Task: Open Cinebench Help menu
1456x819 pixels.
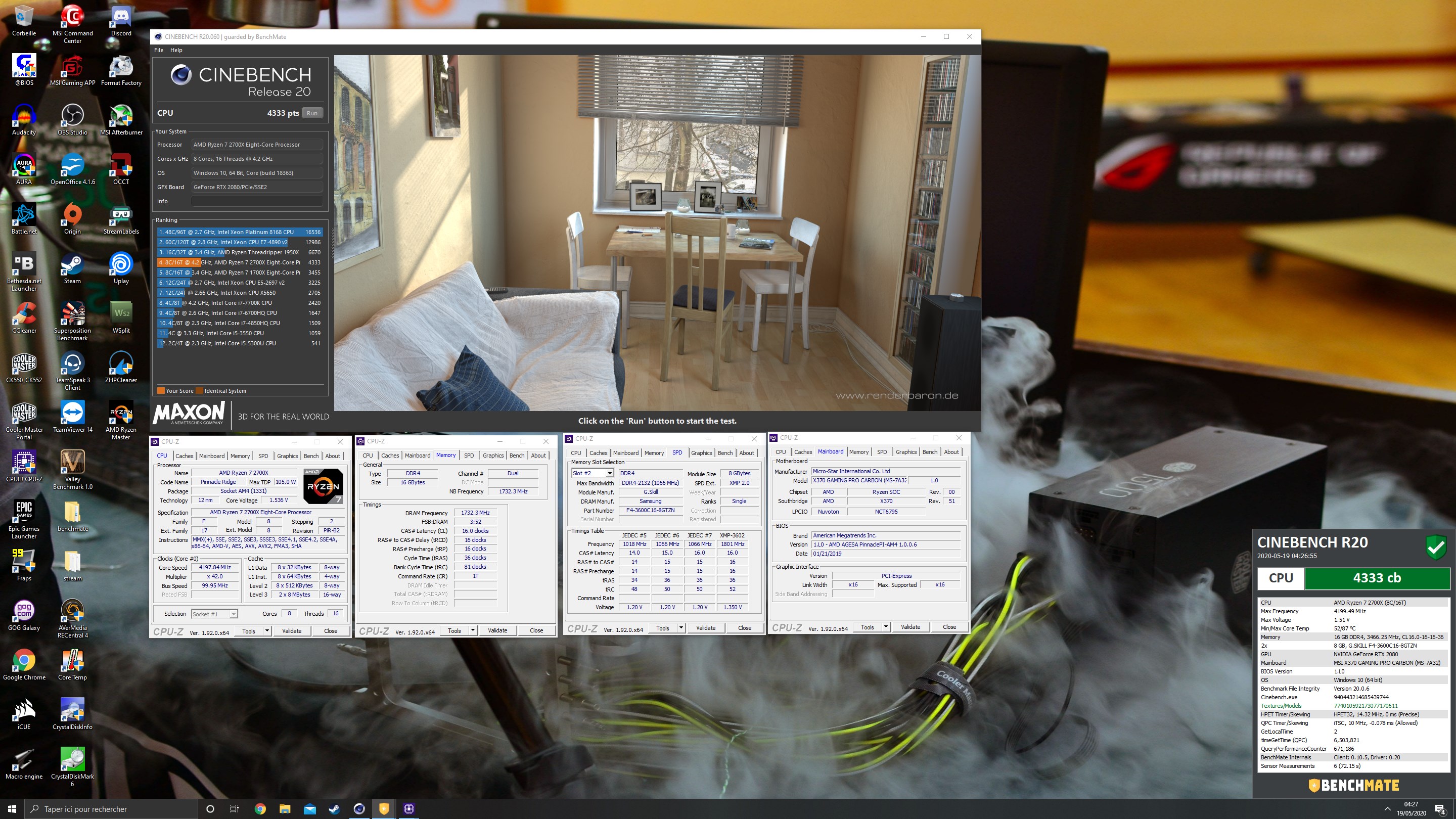Action: tap(176, 50)
